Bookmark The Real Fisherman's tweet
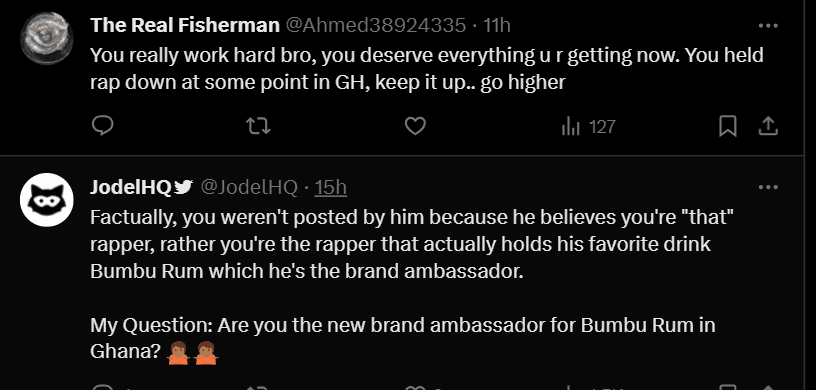The image size is (816, 390). 728,126
